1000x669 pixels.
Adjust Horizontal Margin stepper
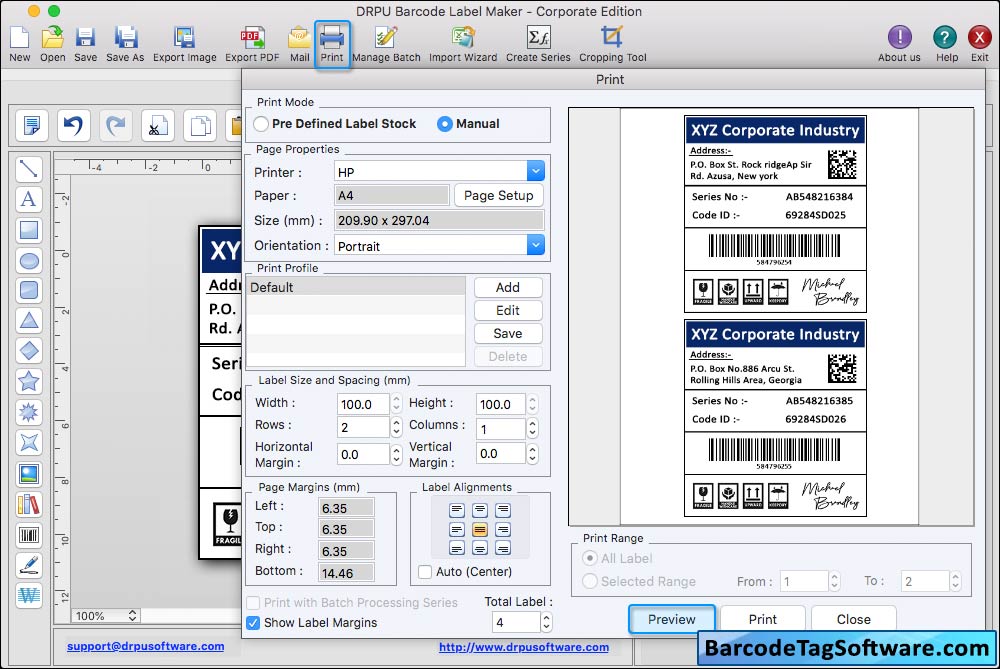[396, 454]
